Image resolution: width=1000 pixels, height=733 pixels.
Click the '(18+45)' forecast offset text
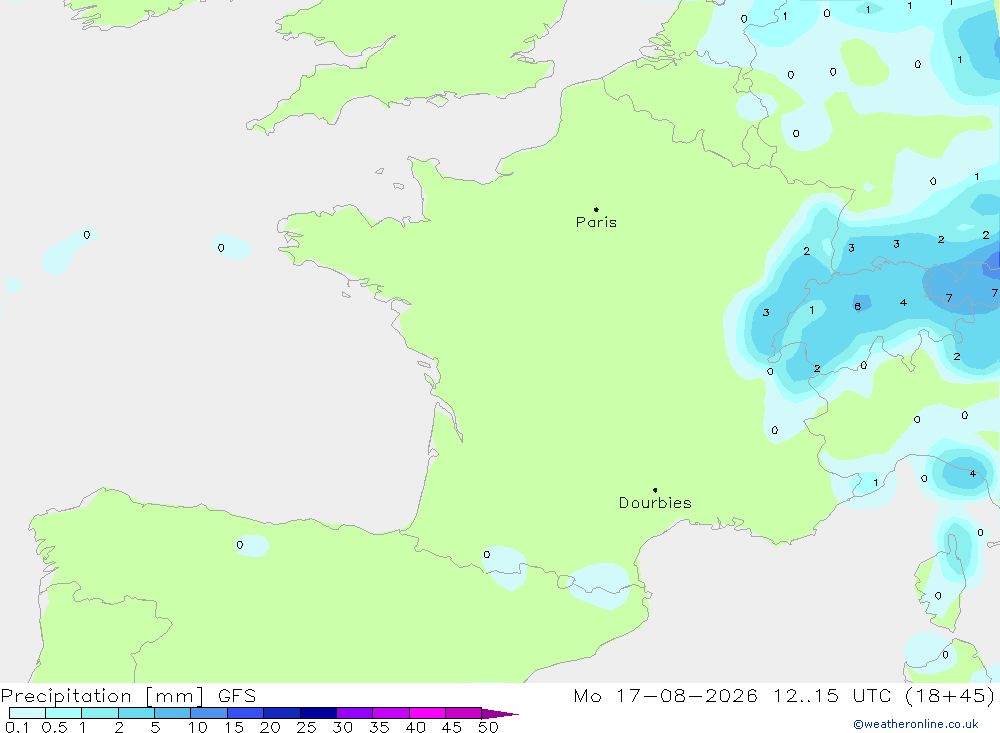[x=950, y=696]
